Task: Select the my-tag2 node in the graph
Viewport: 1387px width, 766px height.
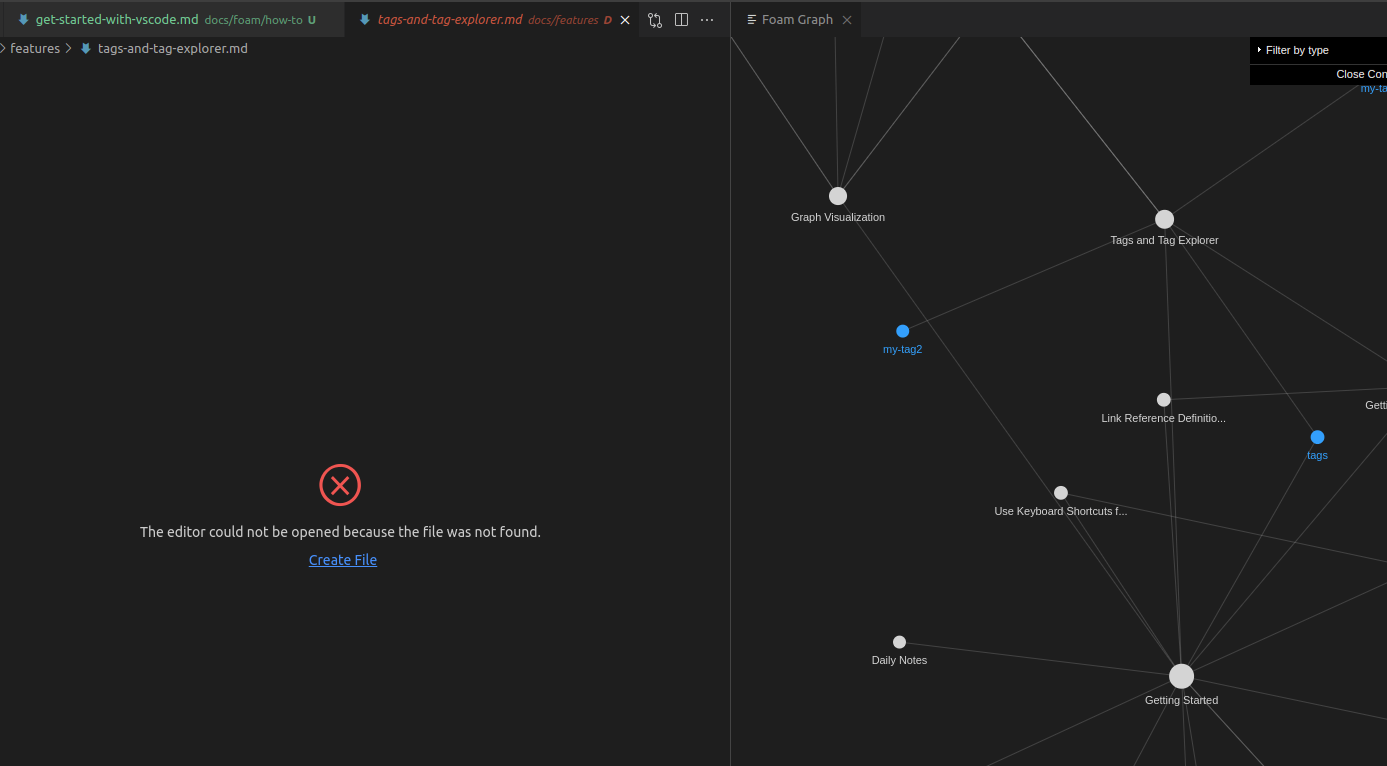Action: [902, 331]
